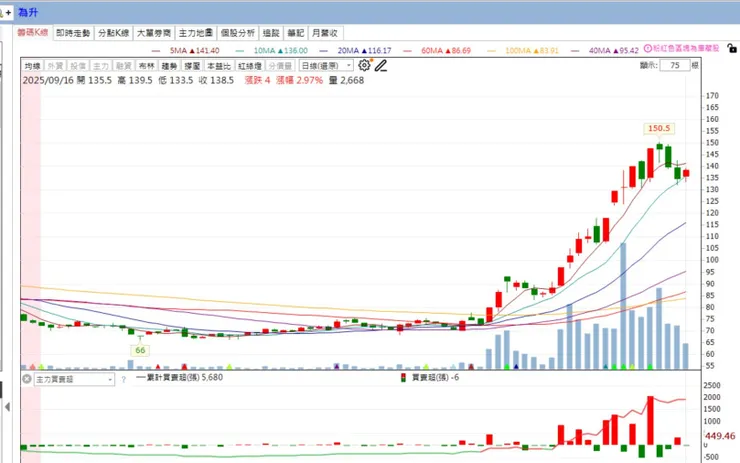Image resolution: width=740 pixels, height=463 pixels.
Task: Click the pink 粉紅色區塊為庫藏股 note
Action: [x=686, y=48]
